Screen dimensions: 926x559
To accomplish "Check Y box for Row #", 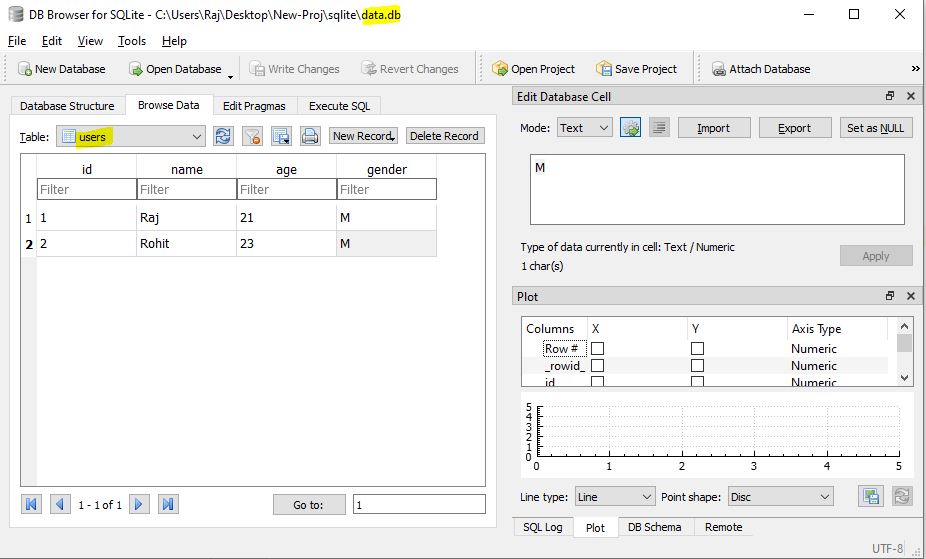I will (x=697, y=348).
